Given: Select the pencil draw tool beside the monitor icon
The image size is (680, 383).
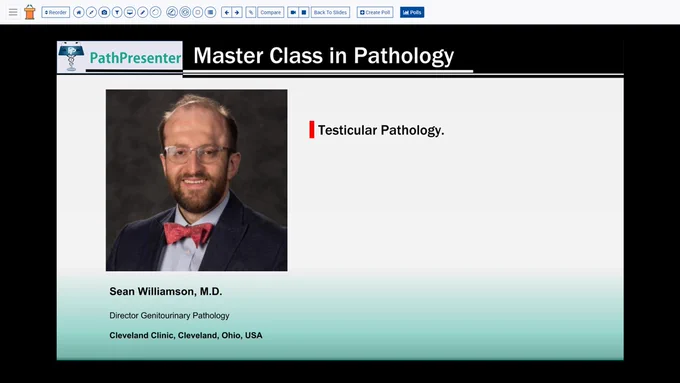Looking at the screenshot, I should click(142, 12).
